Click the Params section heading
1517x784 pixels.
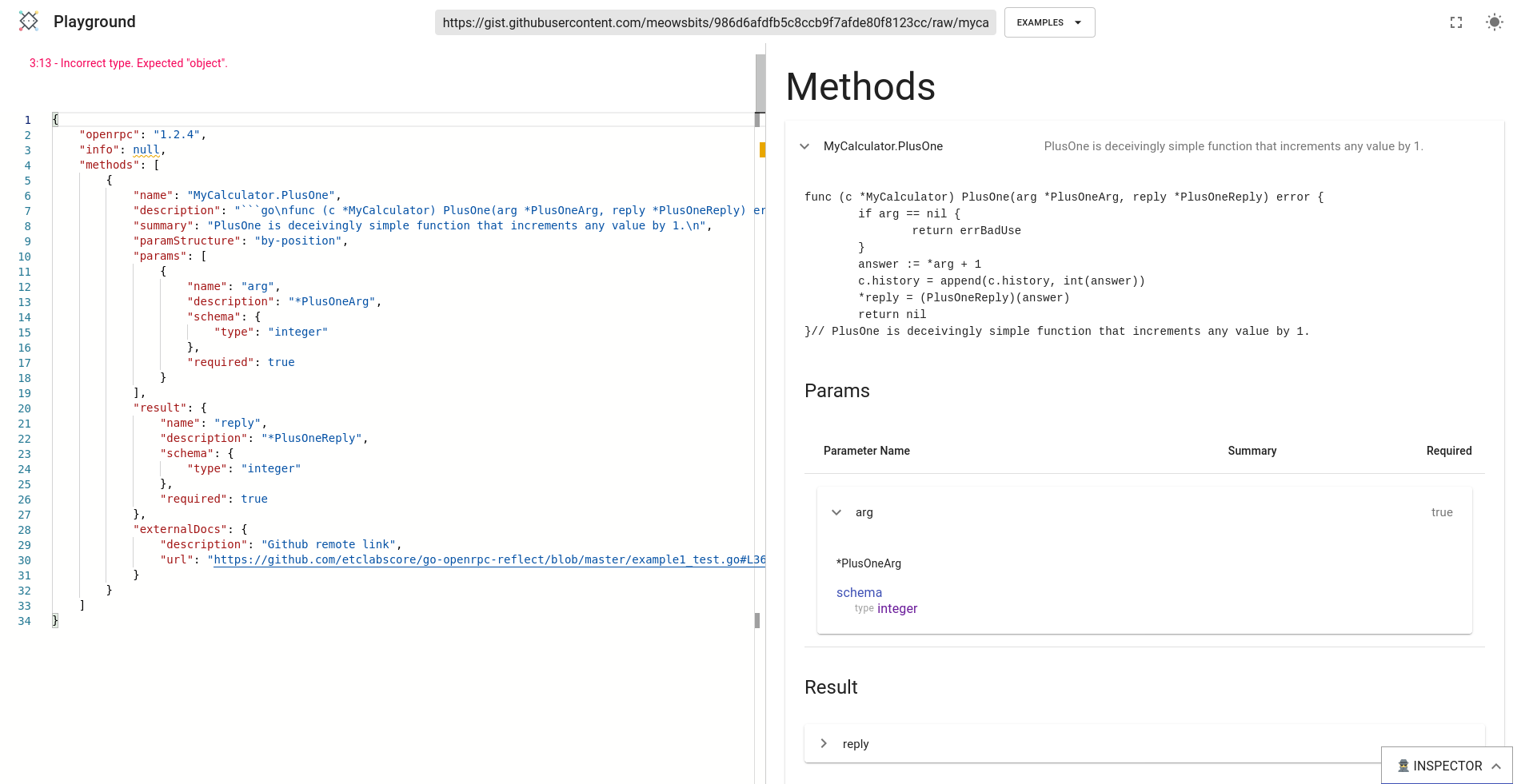click(836, 391)
